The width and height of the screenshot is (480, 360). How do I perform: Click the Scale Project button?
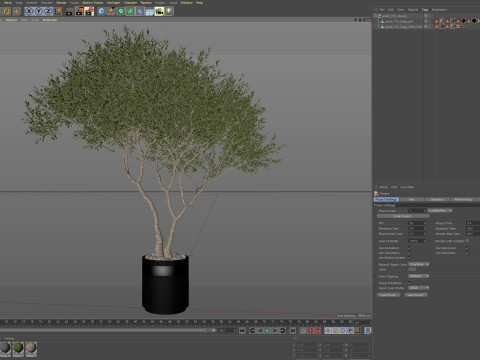[x=403, y=216]
